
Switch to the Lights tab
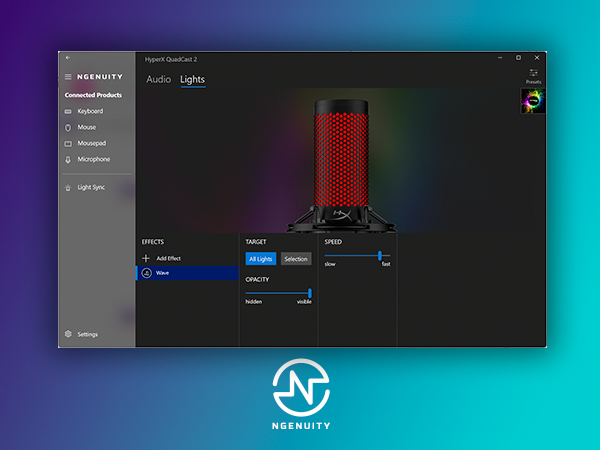[192, 80]
